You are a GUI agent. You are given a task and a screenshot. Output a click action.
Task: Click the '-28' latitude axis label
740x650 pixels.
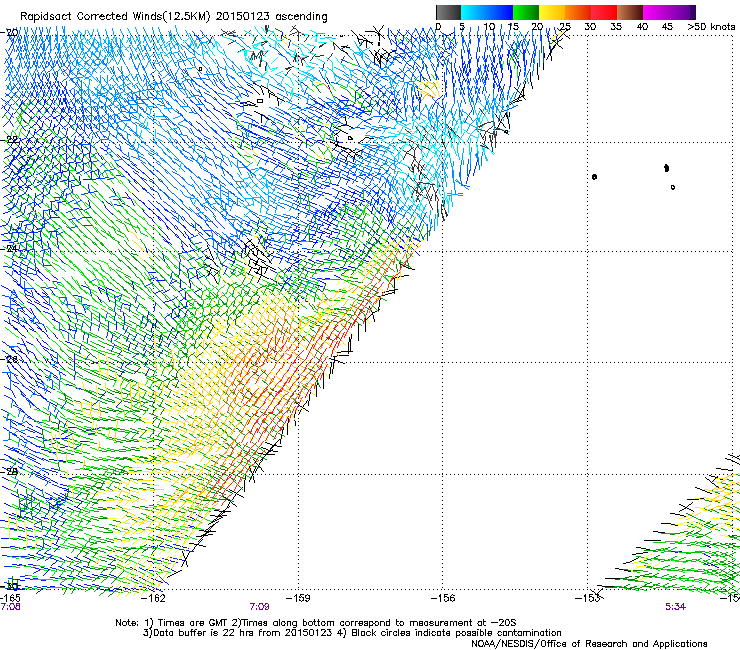[10, 471]
